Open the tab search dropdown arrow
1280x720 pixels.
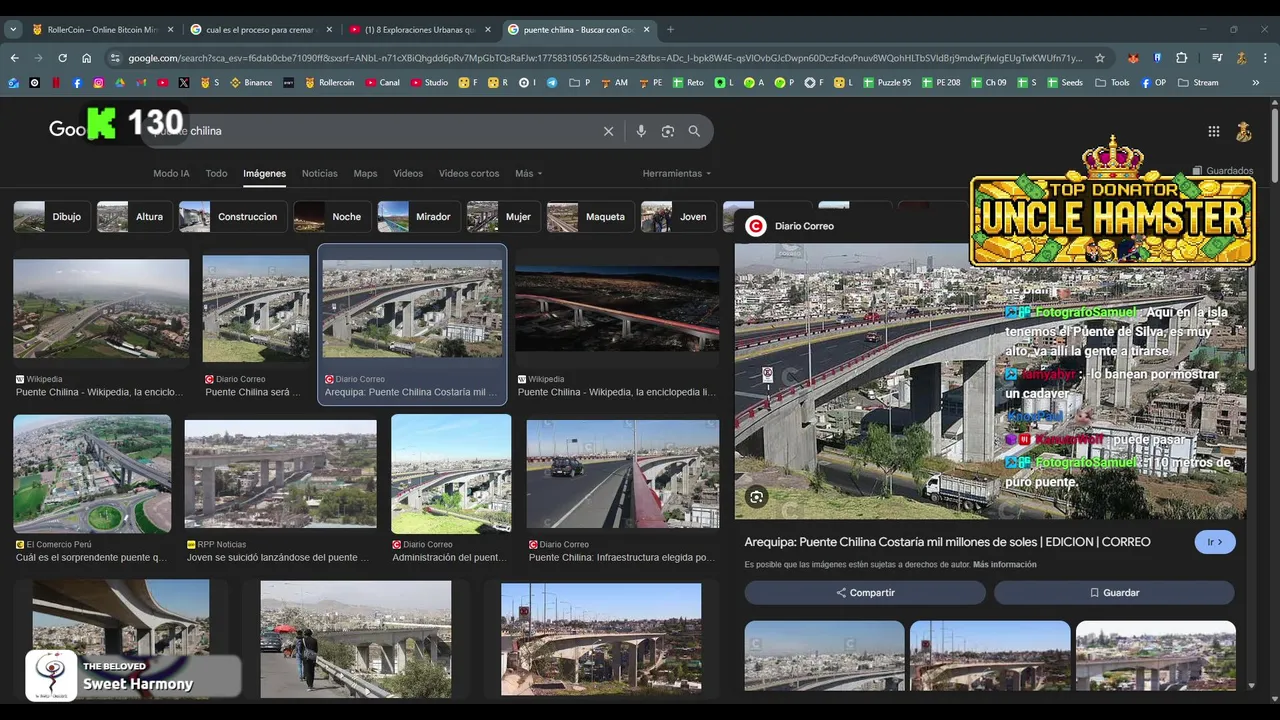coord(14,29)
